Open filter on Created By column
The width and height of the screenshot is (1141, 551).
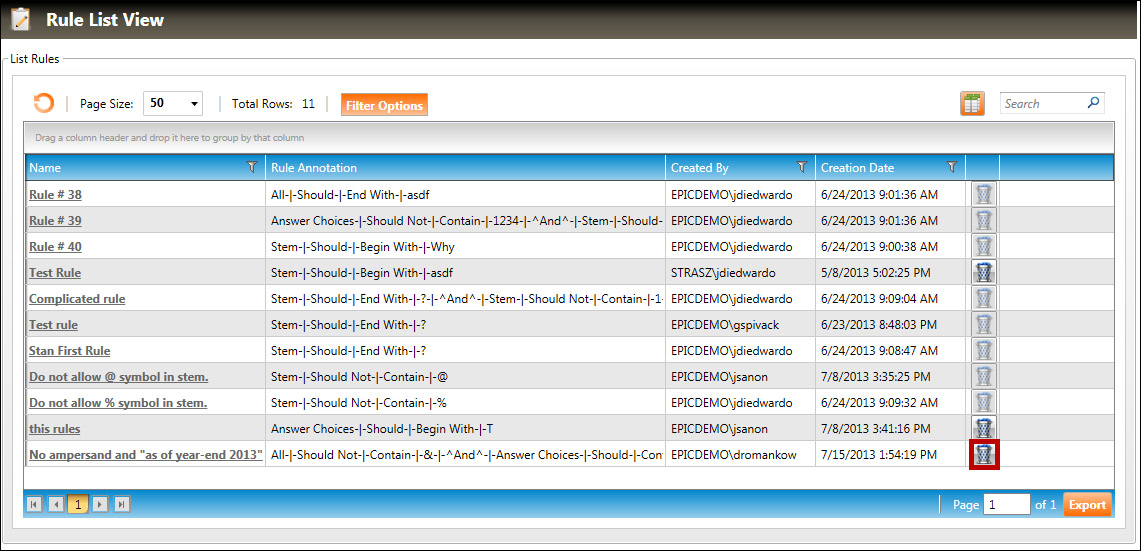coord(801,167)
